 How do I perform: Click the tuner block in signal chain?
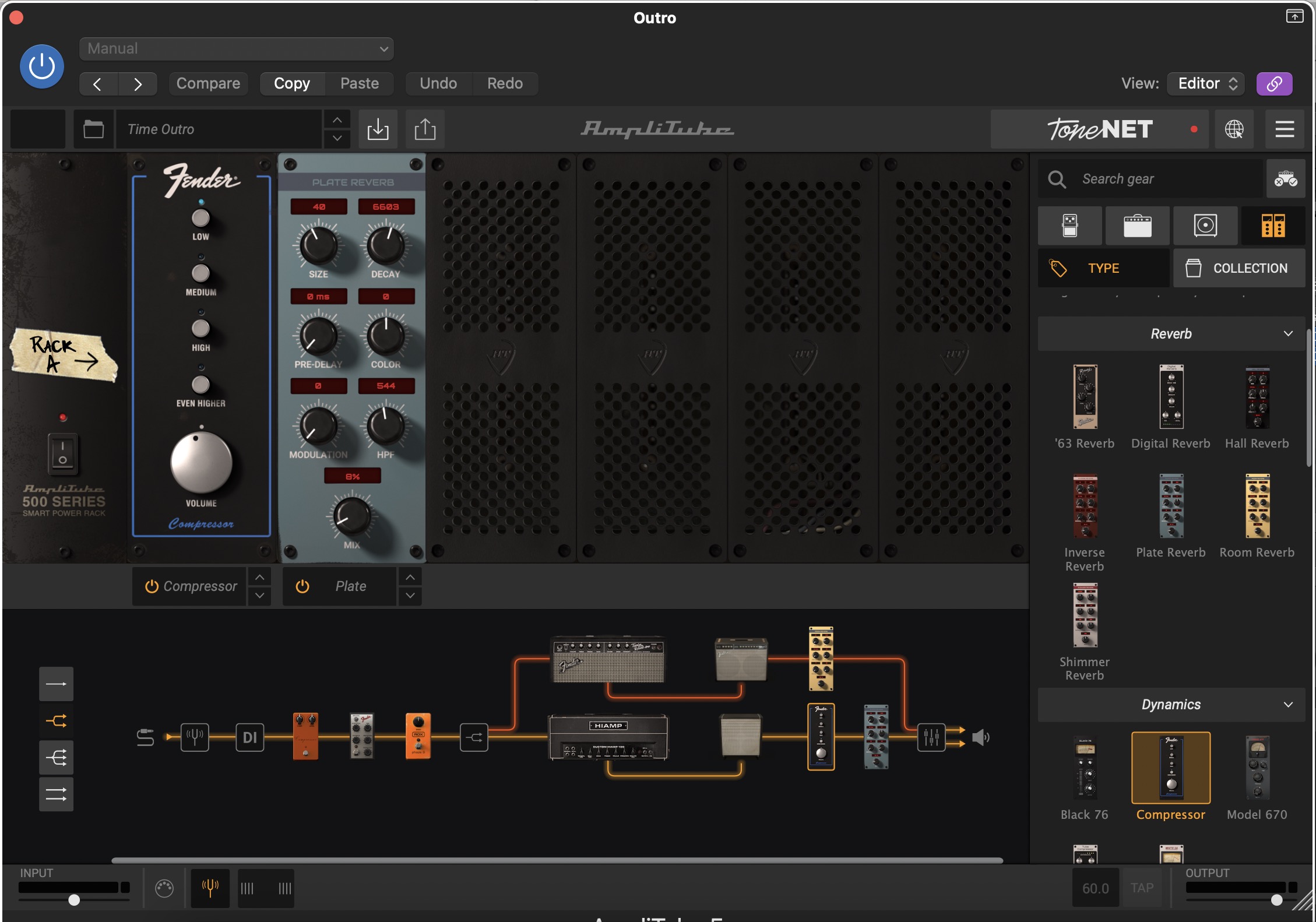point(195,737)
